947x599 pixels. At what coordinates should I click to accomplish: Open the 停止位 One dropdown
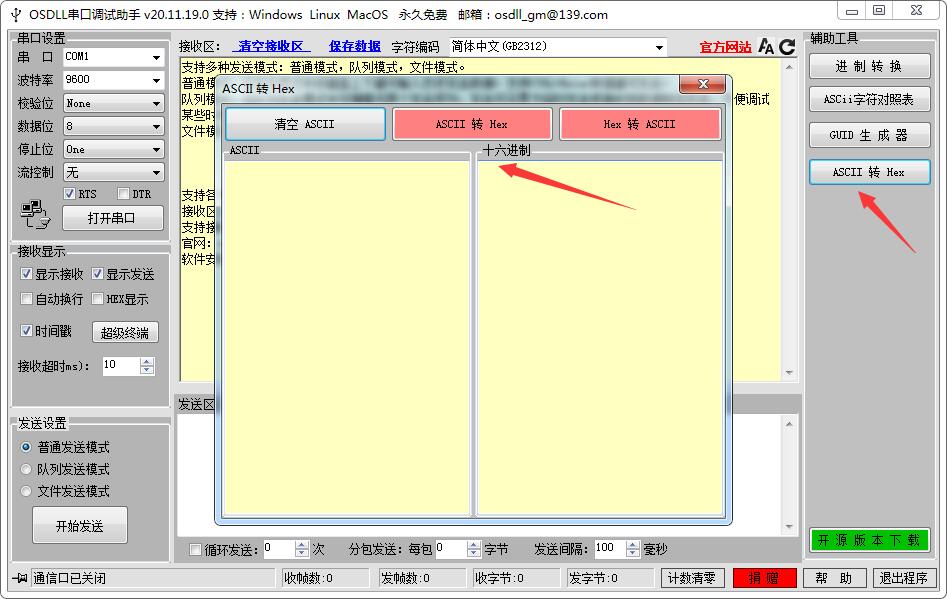114,149
